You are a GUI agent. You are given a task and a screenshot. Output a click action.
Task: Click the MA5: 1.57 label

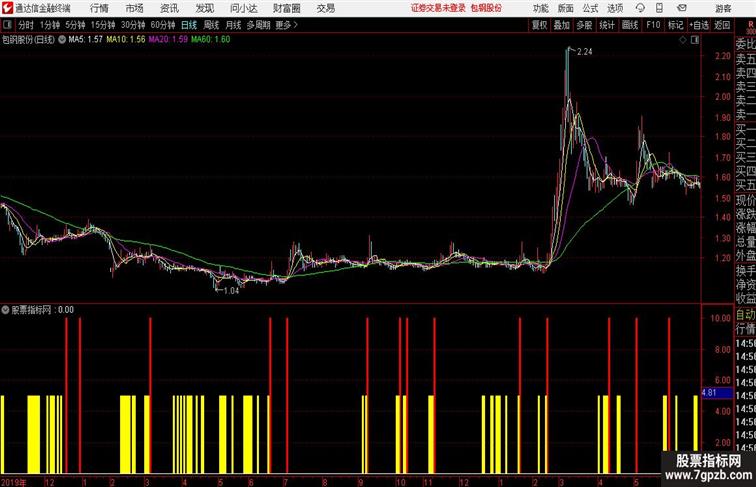(x=85, y=40)
